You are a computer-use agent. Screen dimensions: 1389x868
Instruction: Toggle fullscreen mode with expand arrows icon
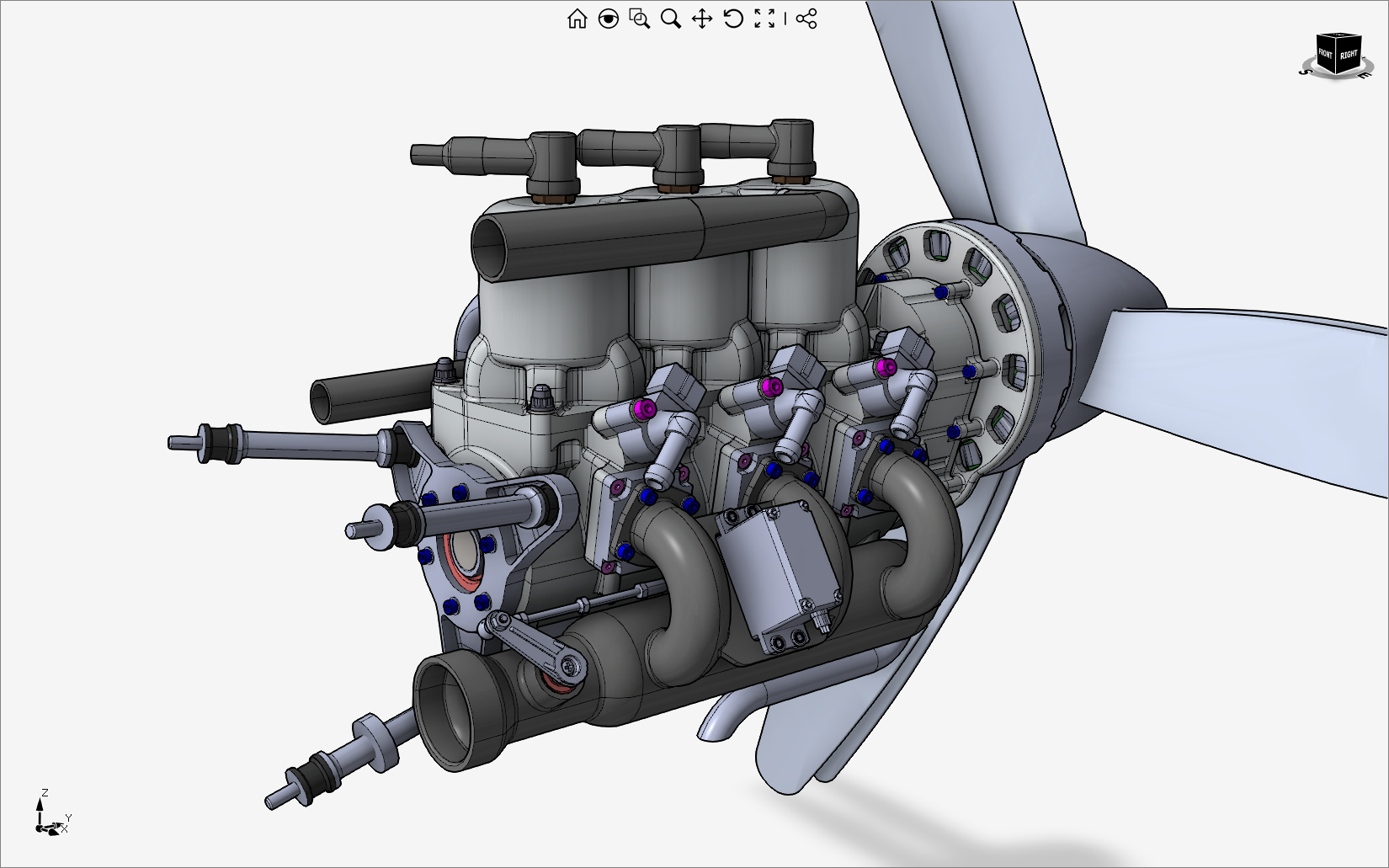pyautogui.click(x=764, y=19)
